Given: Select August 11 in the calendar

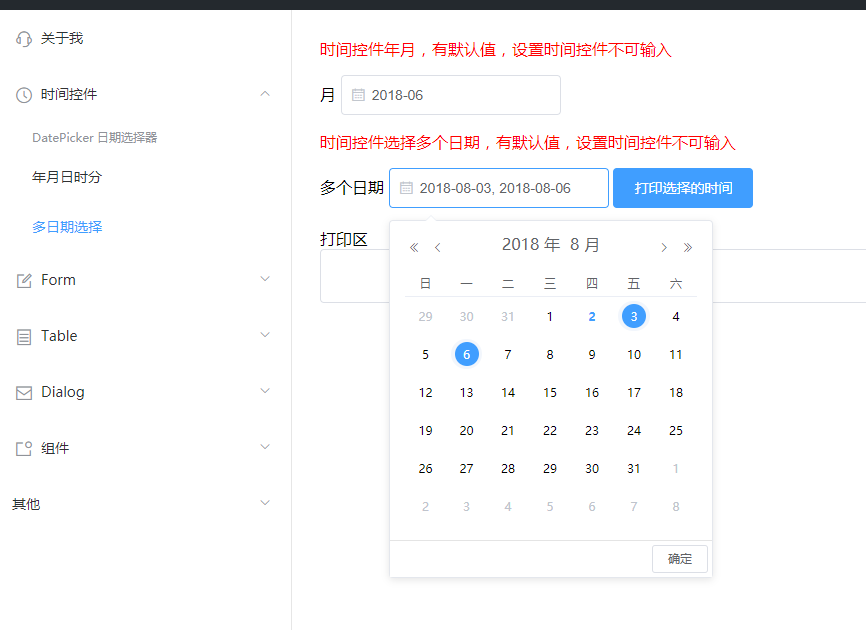Looking at the screenshot, I should (x=675, y=354).
